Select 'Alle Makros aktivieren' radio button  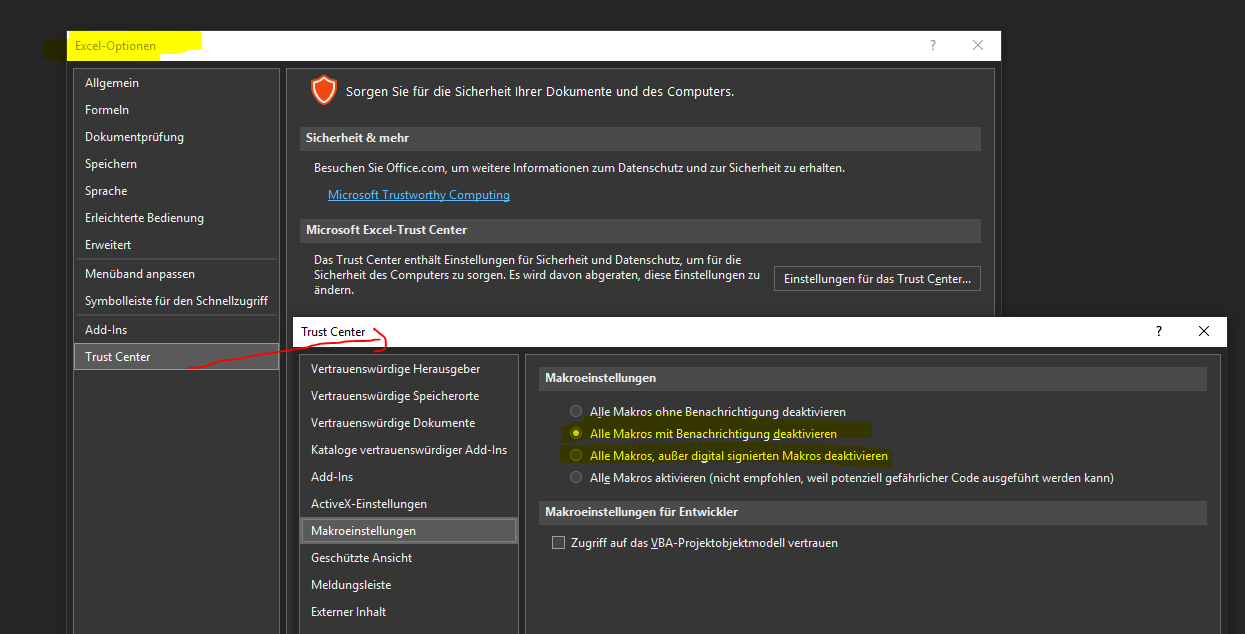(575, 478)
